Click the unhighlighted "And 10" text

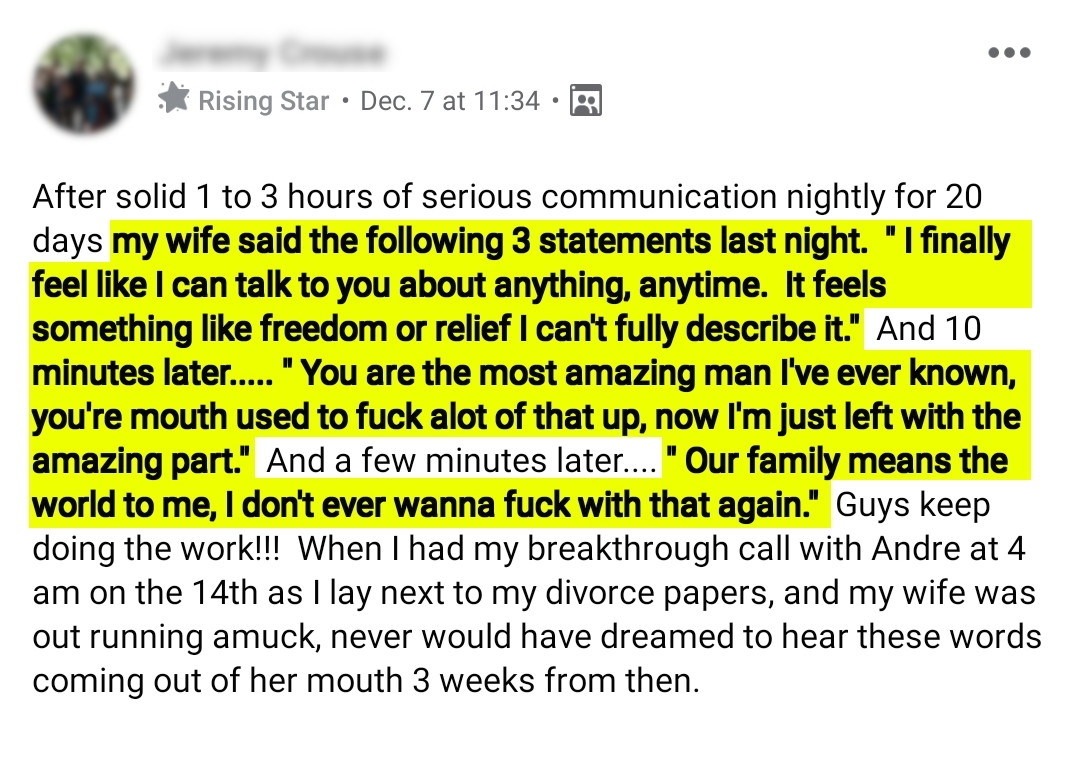coord(929,329)
